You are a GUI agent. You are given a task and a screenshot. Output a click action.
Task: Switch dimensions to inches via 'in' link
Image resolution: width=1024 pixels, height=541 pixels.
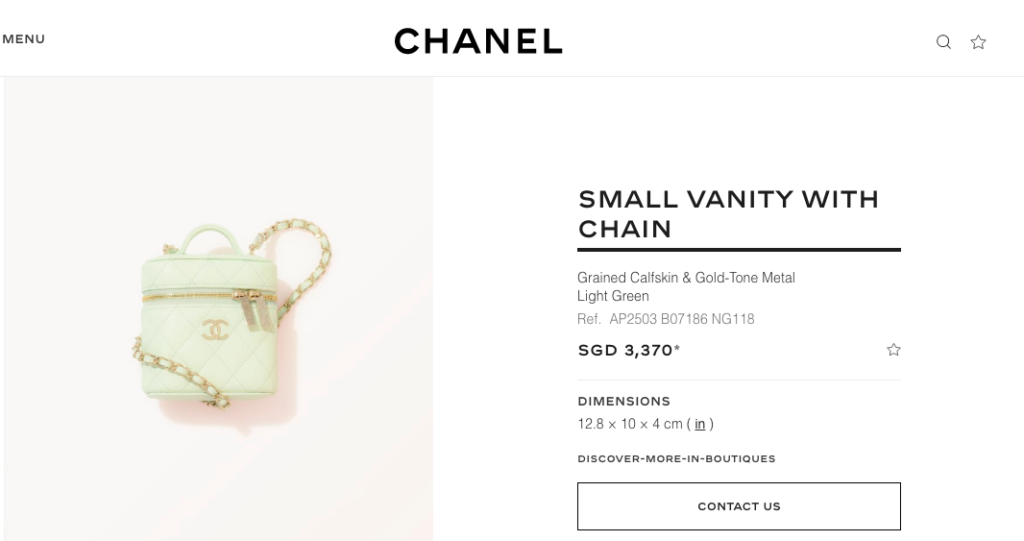point(699,424)
